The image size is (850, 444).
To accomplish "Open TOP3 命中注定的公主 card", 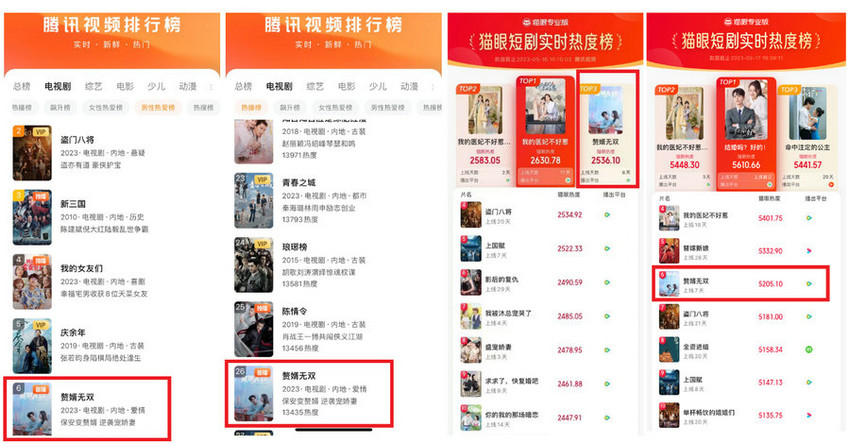I will pyautogui.click(x=807, y=136).
